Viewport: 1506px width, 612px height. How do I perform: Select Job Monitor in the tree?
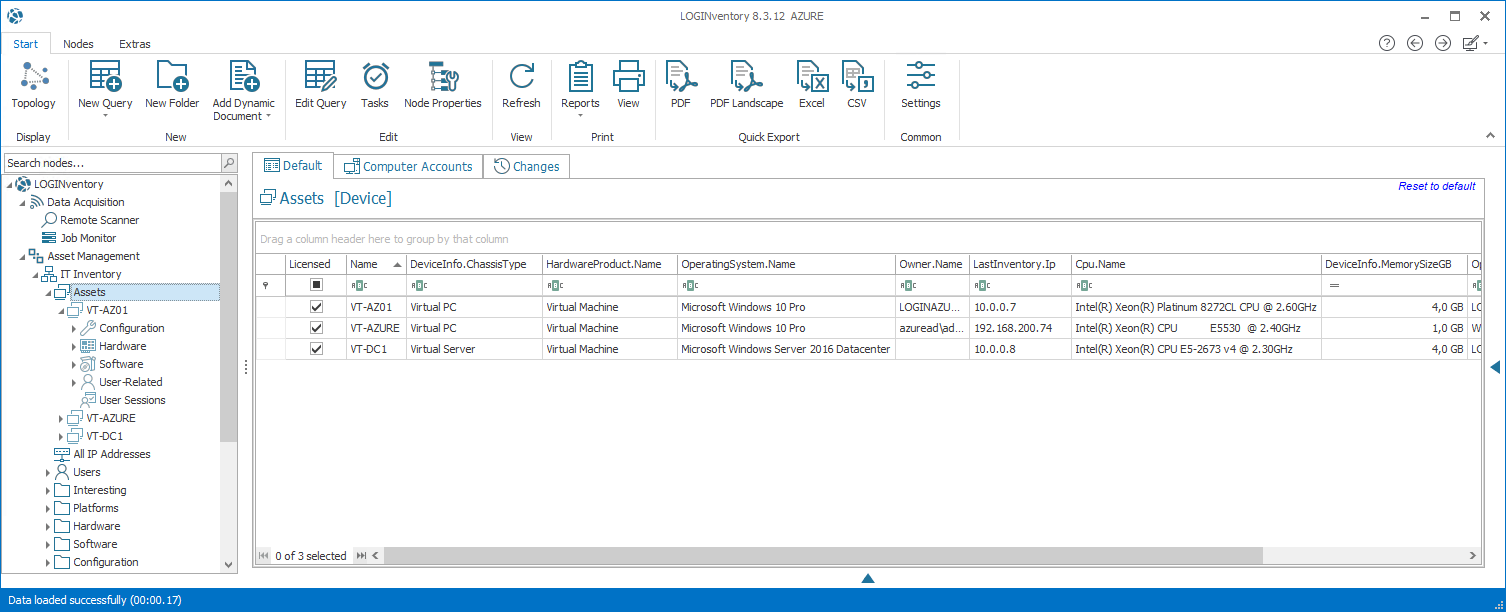pos(88,238)
